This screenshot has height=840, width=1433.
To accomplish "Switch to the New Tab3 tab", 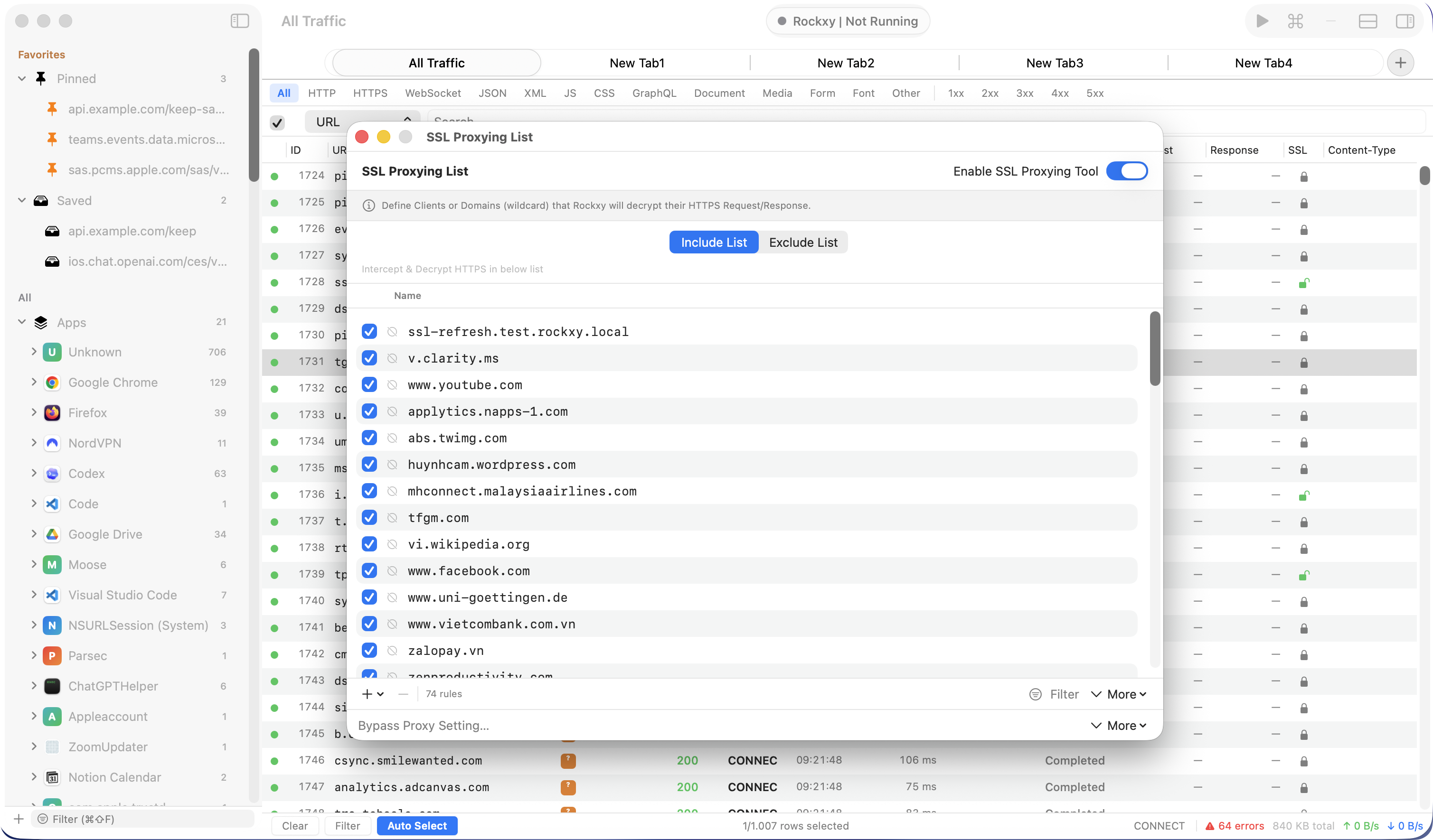I will click(1054, 63).
